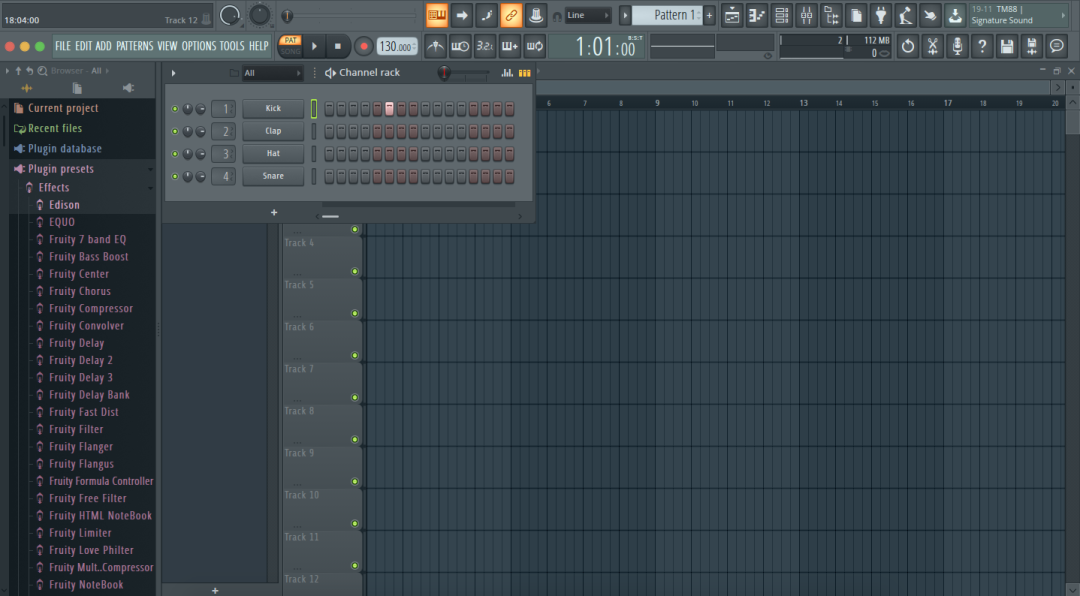Enable the metronome icon

tap(435, 46)
